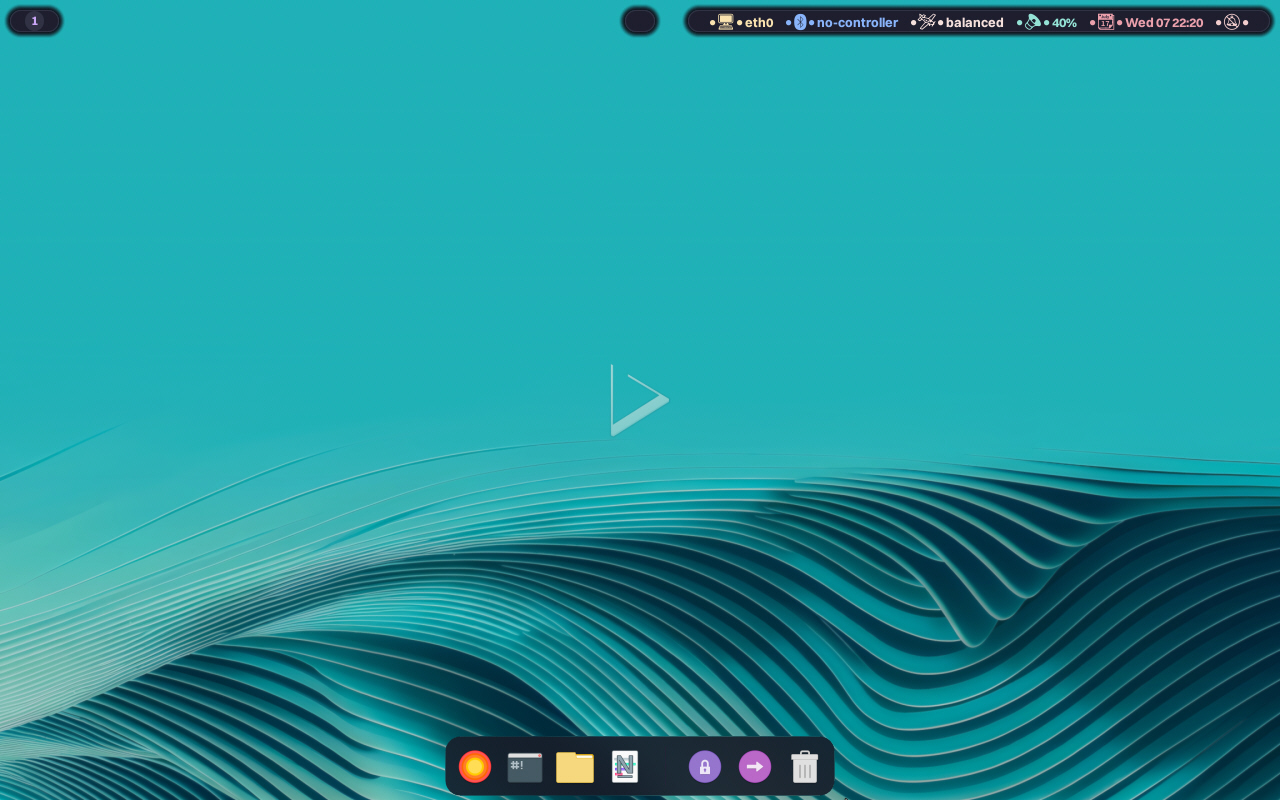This screenshot has width=1280, height=800.
Task: Open the trash bin from the dock
Action: point(804,766)
